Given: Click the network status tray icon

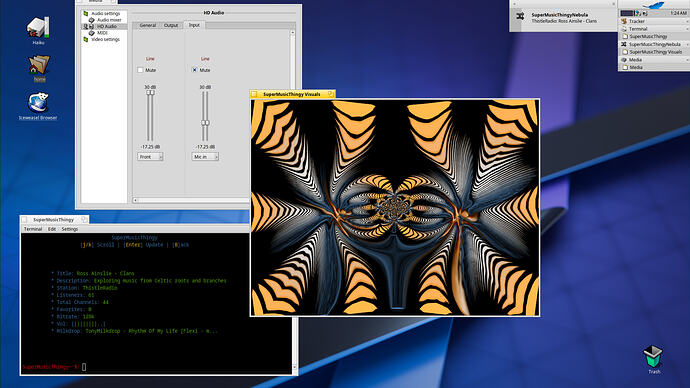Looking at the screenshot, I should [x=637, y=14].
